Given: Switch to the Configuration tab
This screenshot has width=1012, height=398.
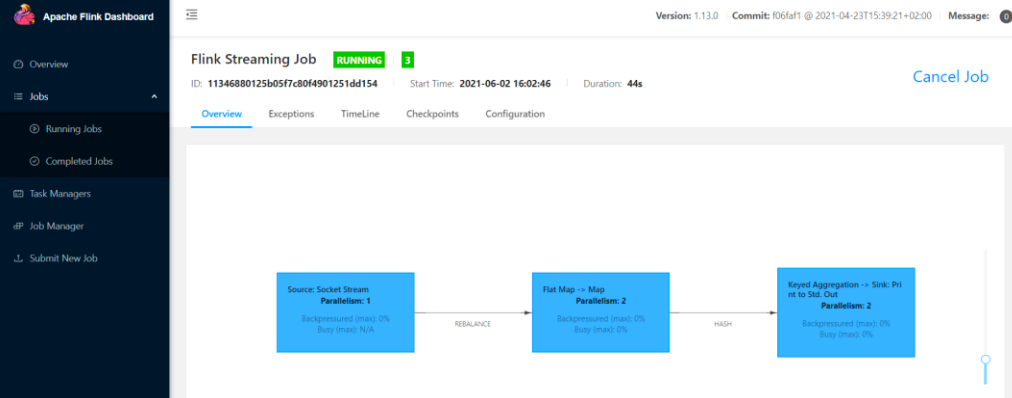Looking at the screenshot, I should [515, 114].
